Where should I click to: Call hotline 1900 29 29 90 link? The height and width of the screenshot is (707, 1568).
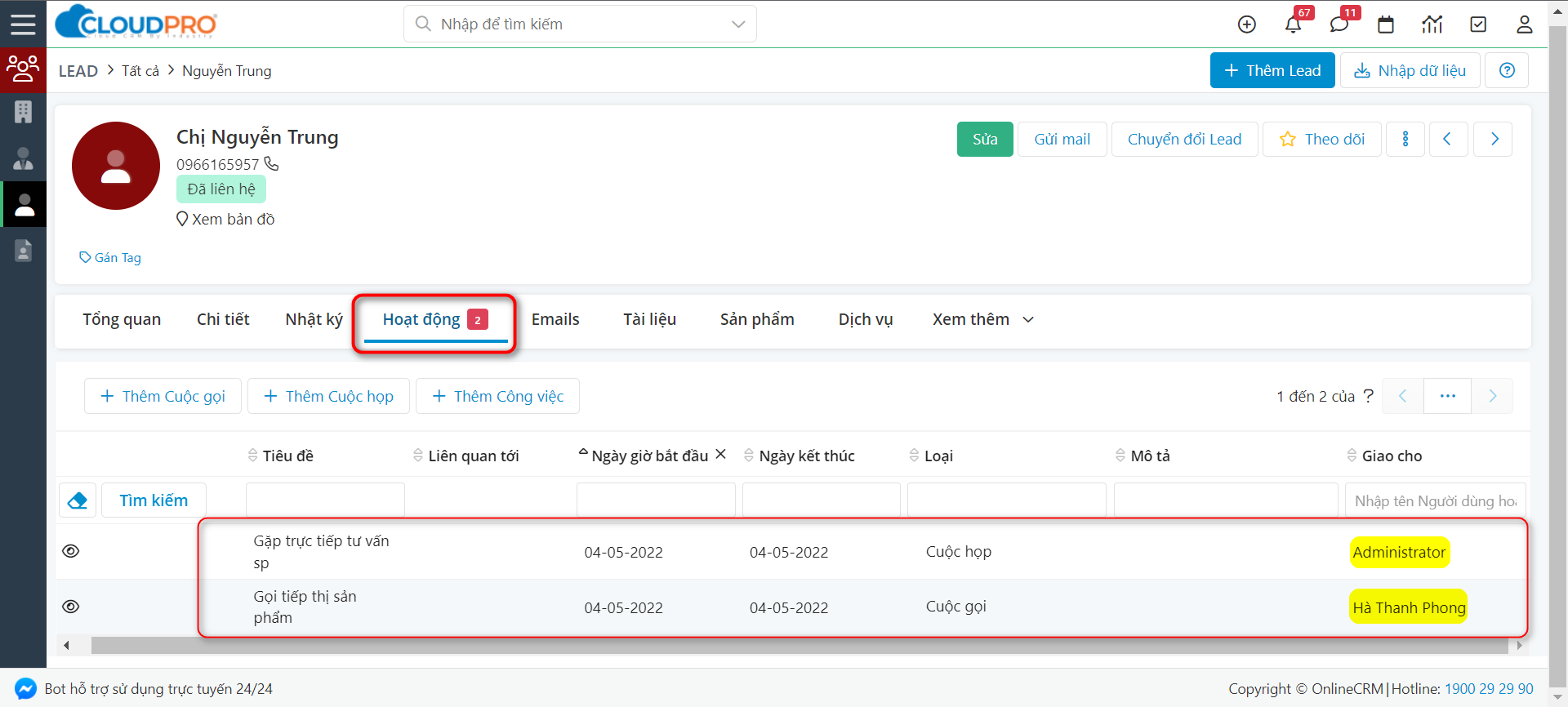[1489, 688]
